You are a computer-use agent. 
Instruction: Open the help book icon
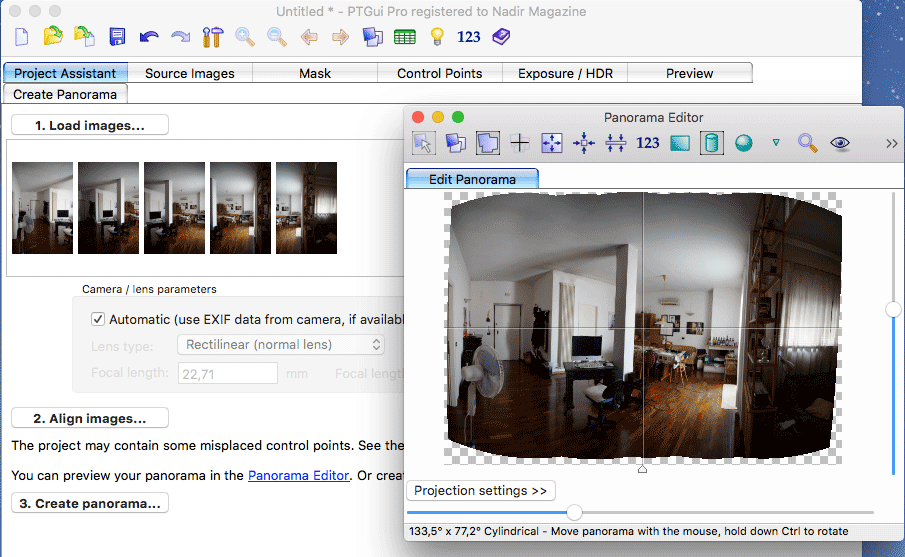click(x=501, y=37)
